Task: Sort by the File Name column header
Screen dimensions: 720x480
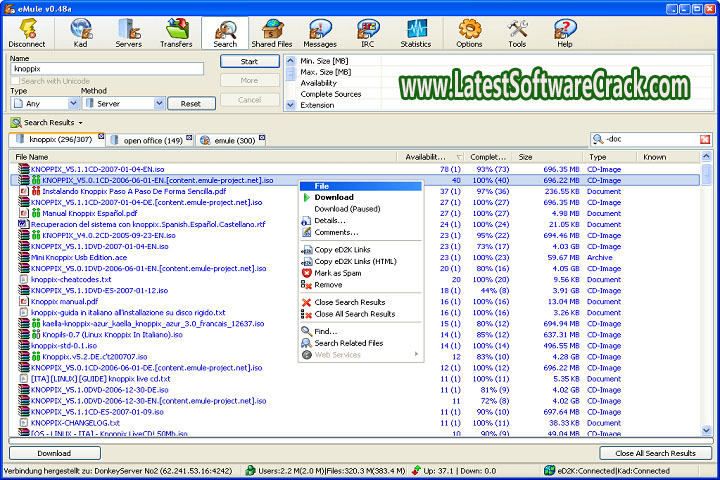Action: [203, 157]
